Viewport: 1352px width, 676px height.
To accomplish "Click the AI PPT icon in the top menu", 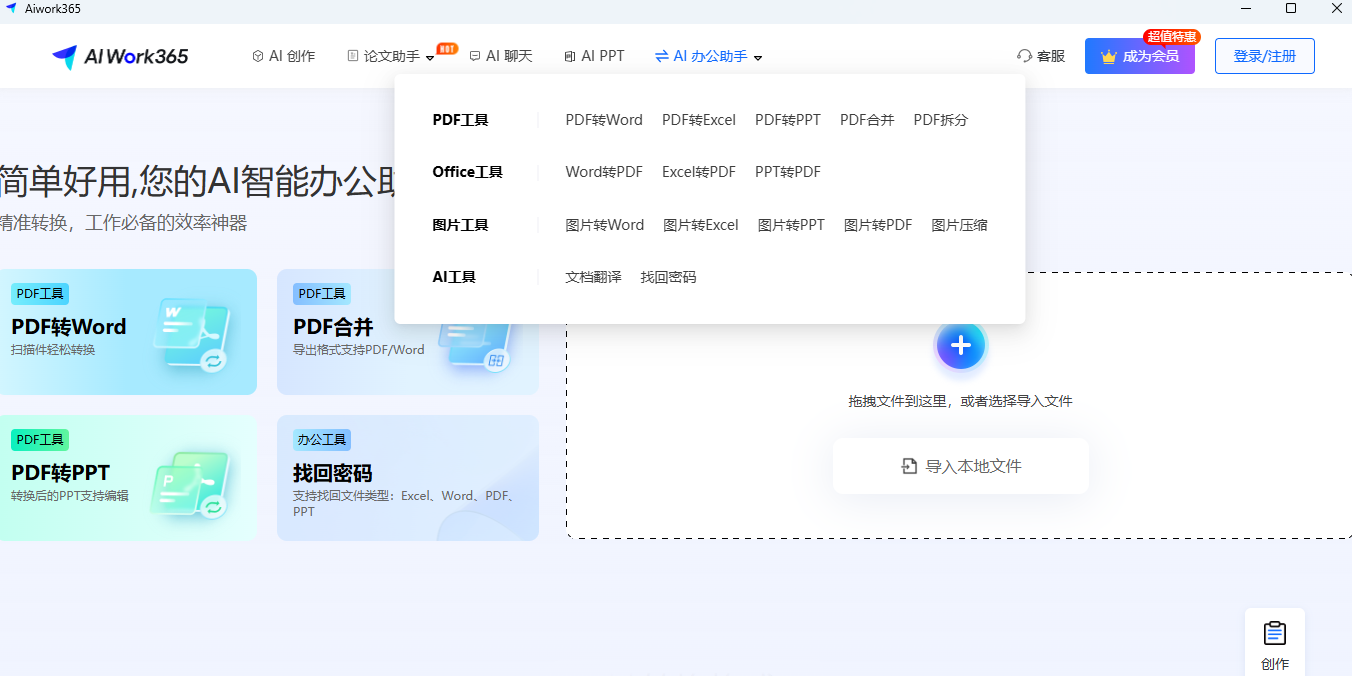I will [569, 56].
